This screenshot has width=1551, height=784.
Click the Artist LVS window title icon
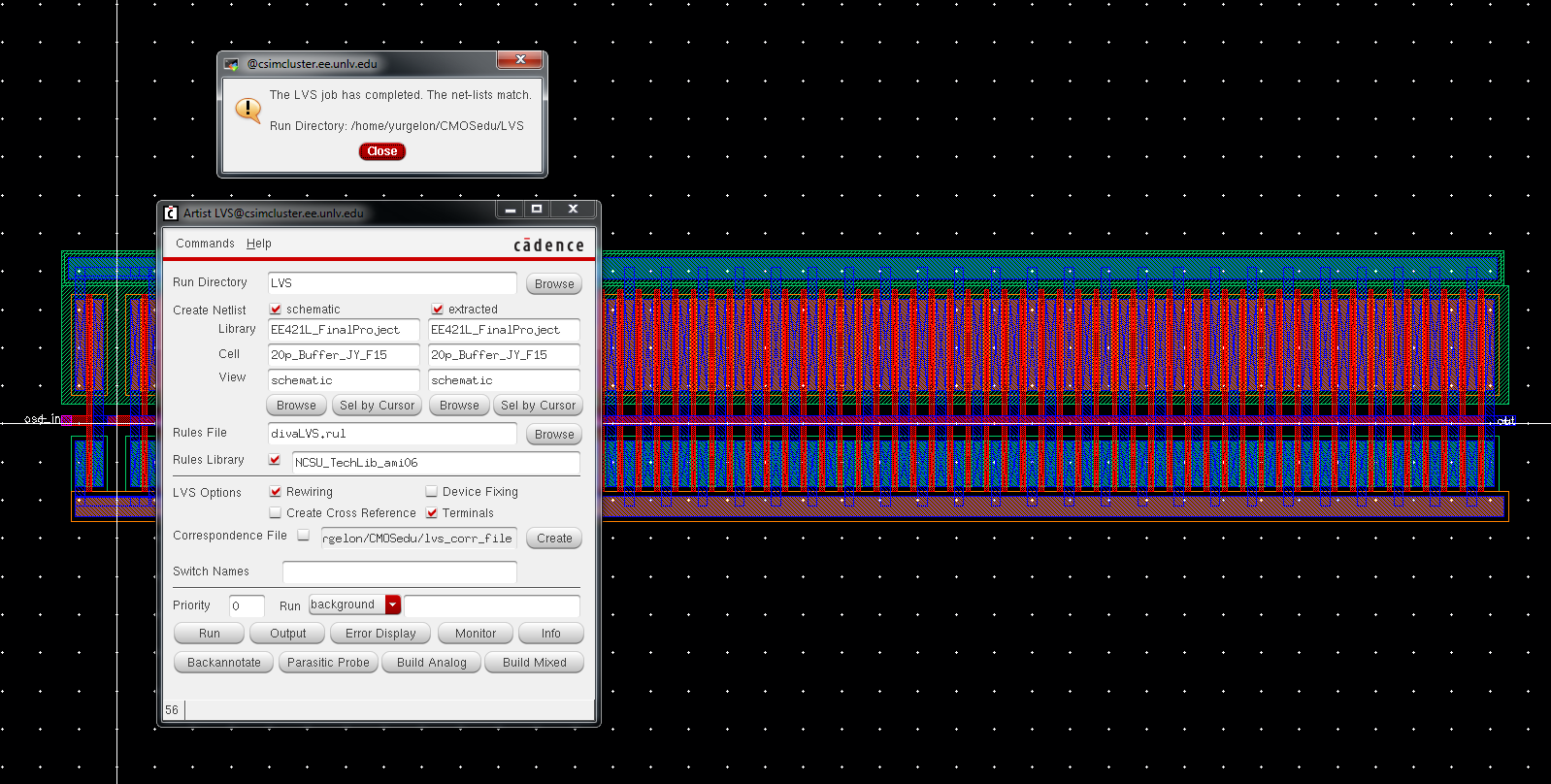coord(171,212)
